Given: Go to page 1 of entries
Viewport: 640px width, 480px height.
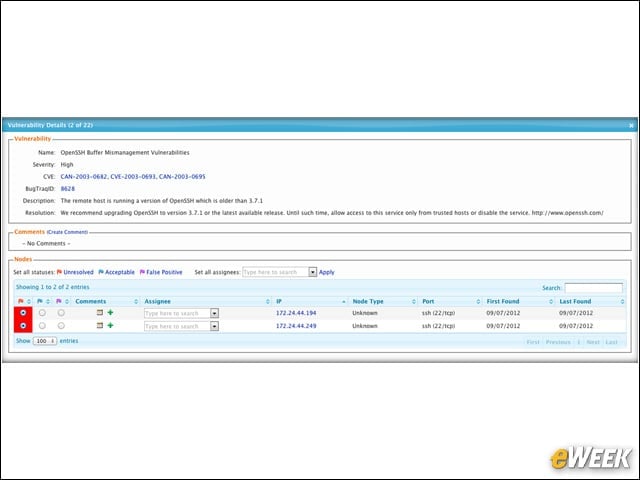Looking at the screenshot, I should coord(578,342).
